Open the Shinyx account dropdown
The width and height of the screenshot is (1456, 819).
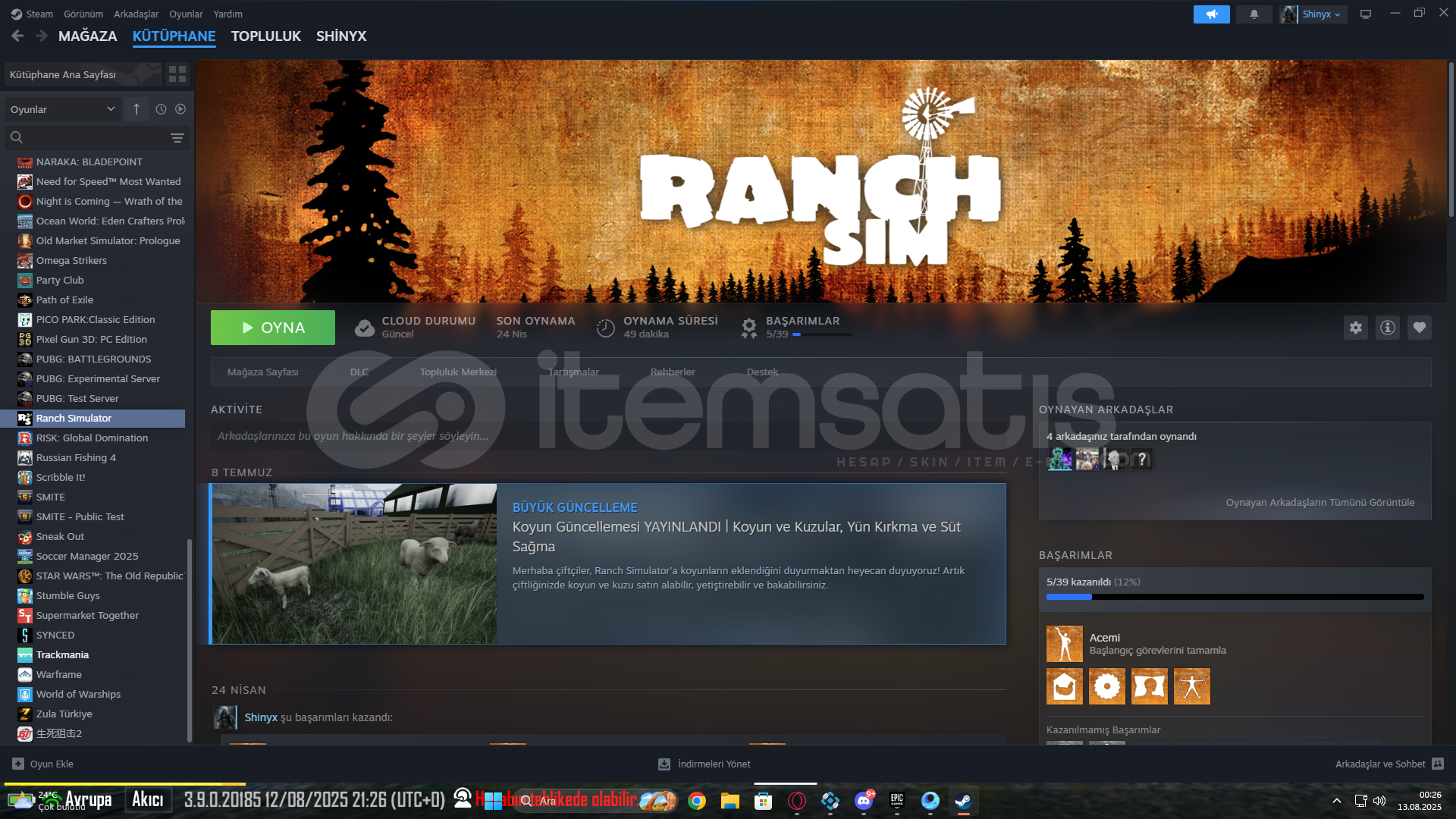(1322, 14)
